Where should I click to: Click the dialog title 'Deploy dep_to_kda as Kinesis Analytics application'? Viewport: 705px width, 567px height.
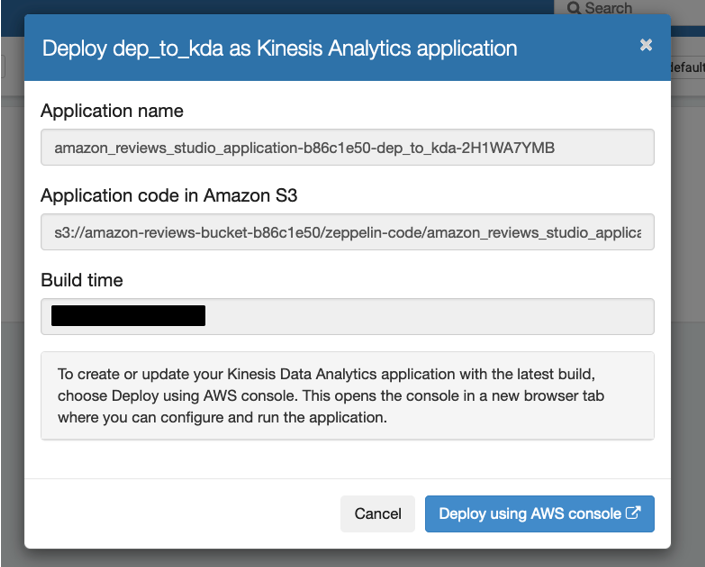coord(279,47)
